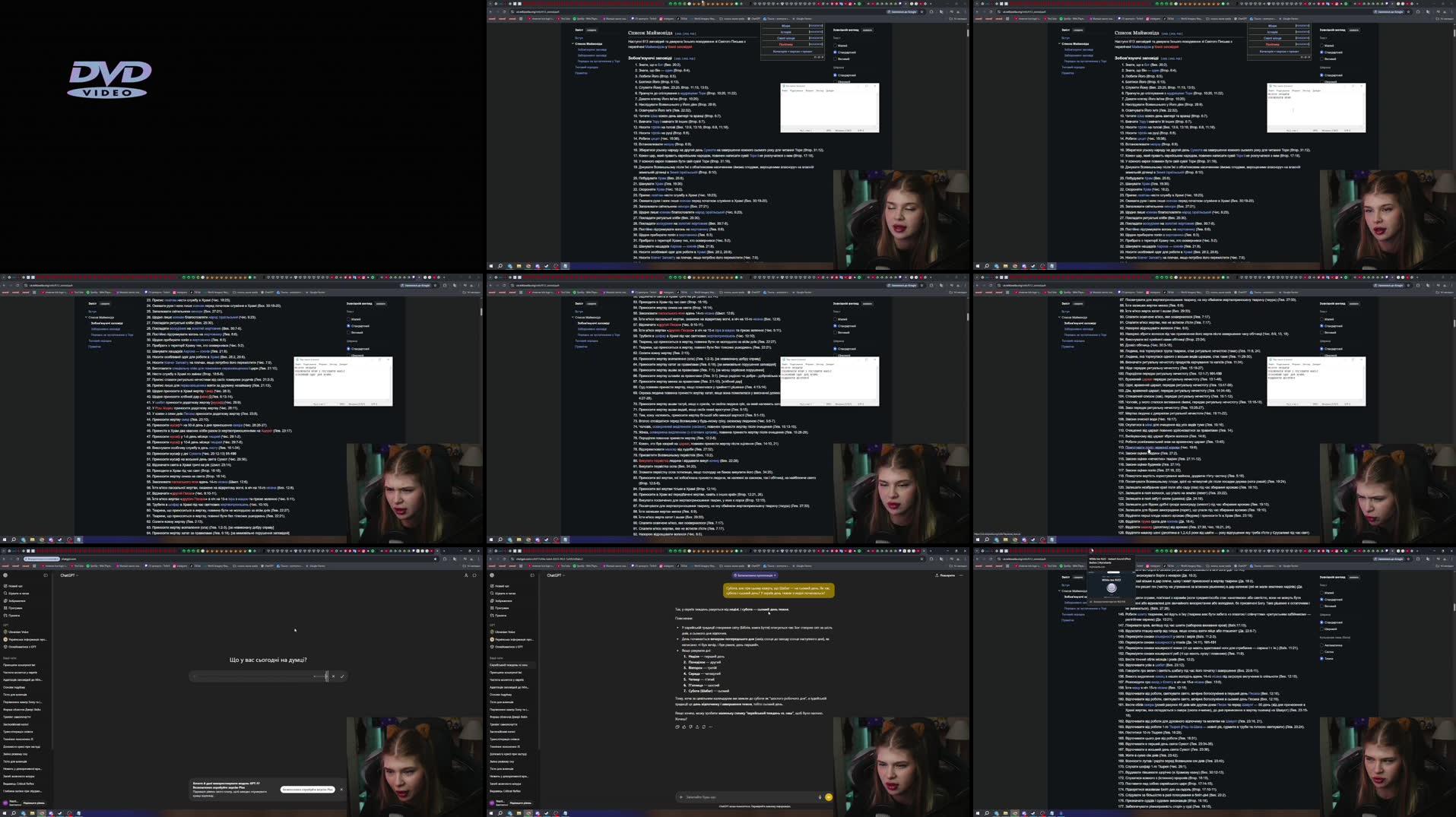The height and width of the screenshot is (817, 1456).
Task: Regenerate the ChatGPT response
Action: 703,727
